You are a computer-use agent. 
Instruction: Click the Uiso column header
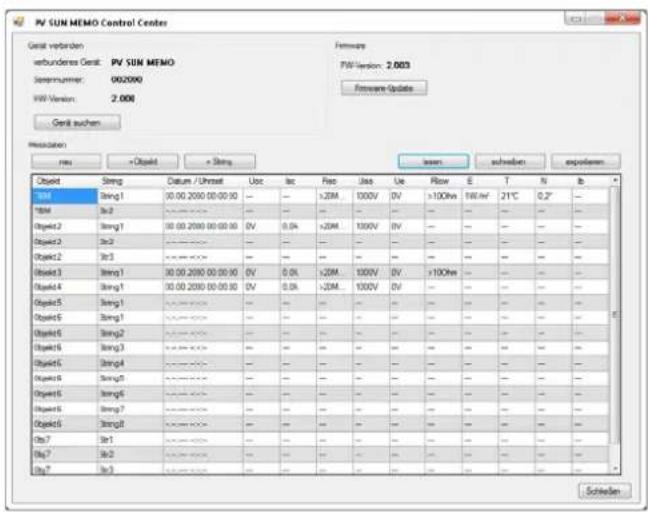(371, 181)
